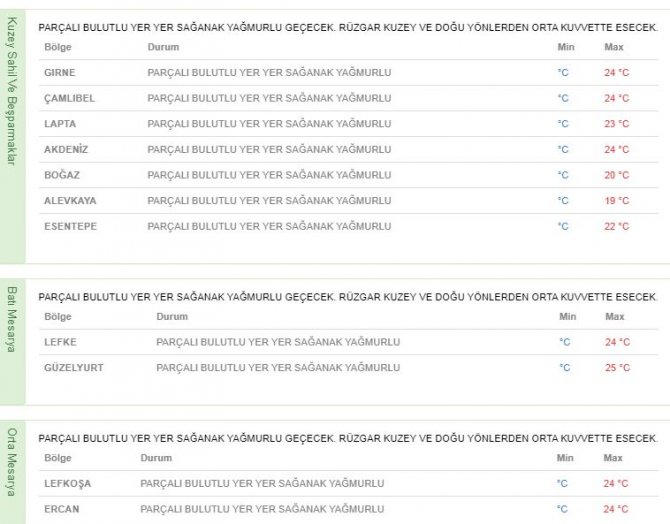The height and width of the screenshot is (524, 670).
Task: Click the 25 °C max temperature value
Action: [x=616, y=367]
